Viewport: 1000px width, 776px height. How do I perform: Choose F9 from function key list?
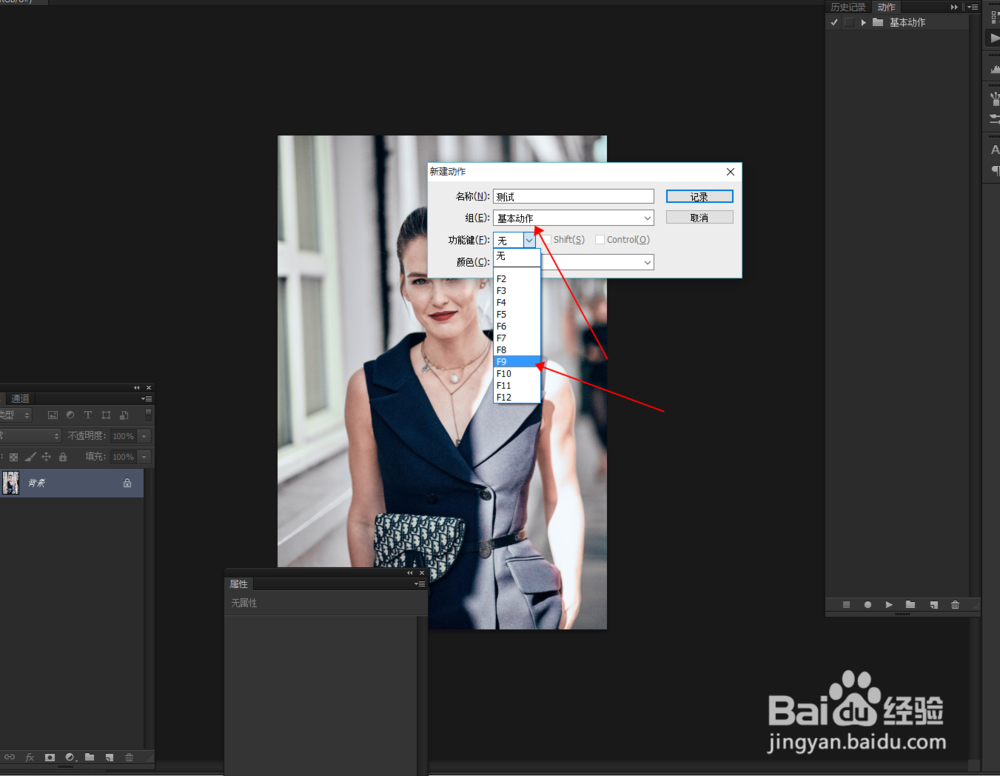(517, 362)
